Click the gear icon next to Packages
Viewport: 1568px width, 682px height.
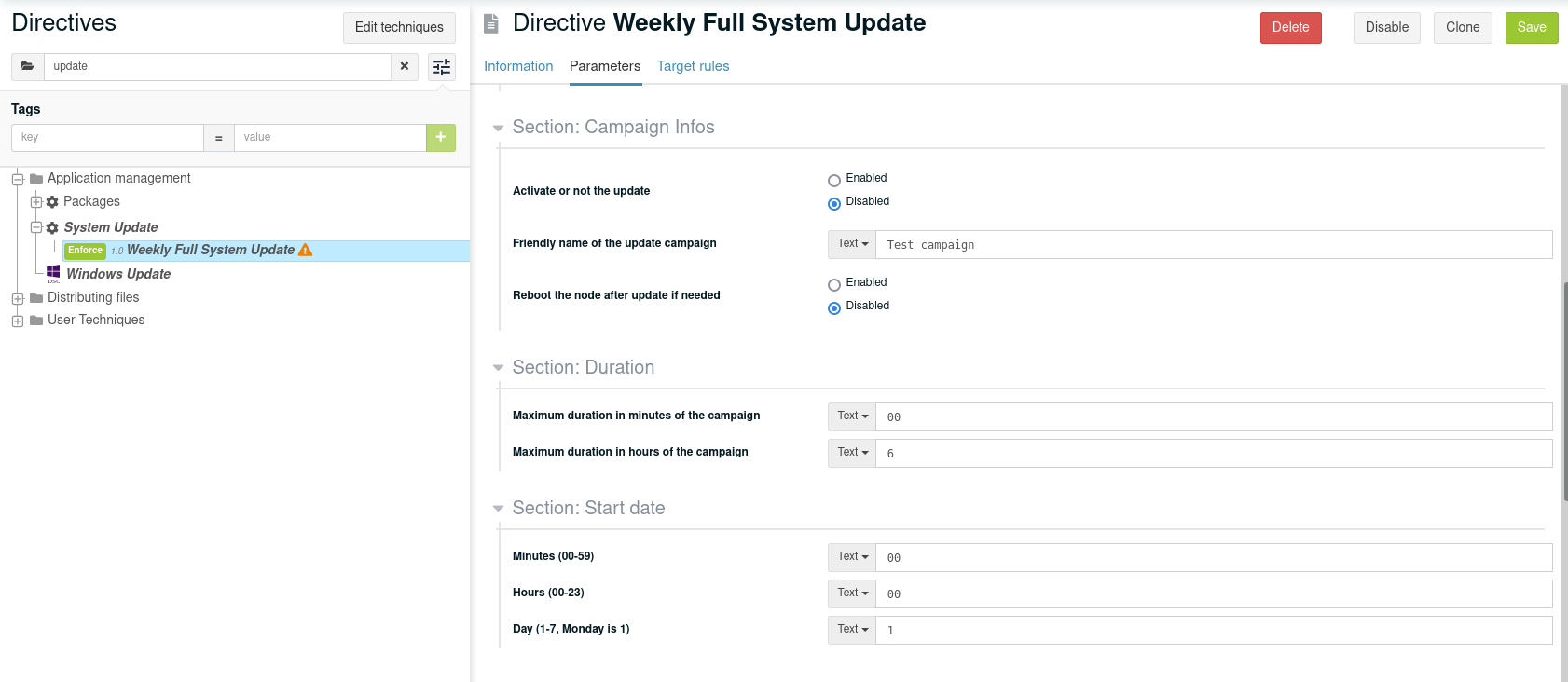tap(53, 202)
